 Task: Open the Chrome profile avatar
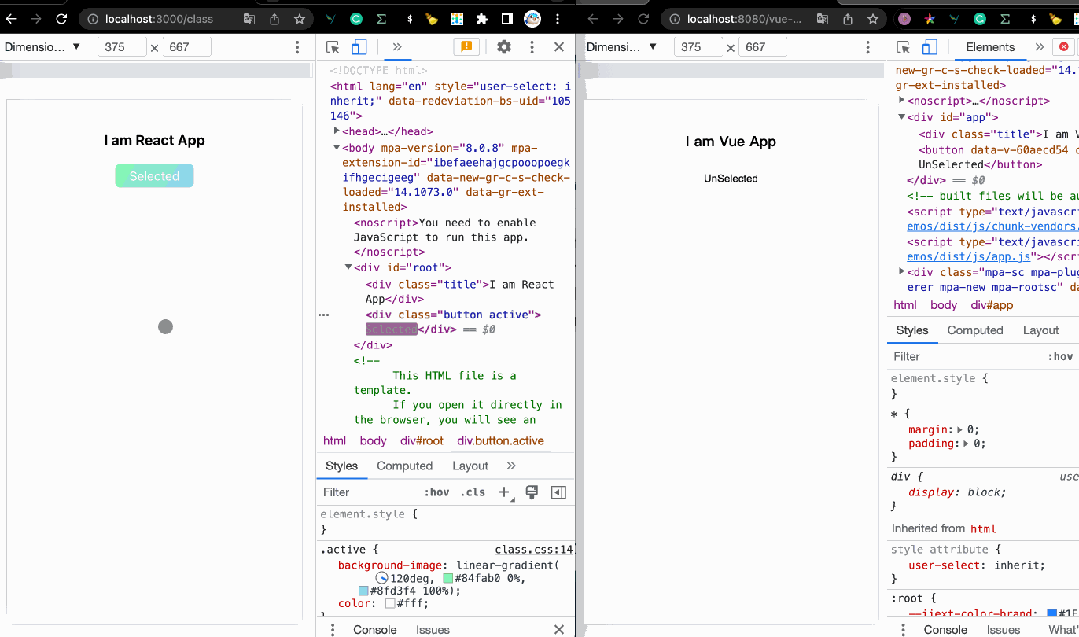pos(533,19)
